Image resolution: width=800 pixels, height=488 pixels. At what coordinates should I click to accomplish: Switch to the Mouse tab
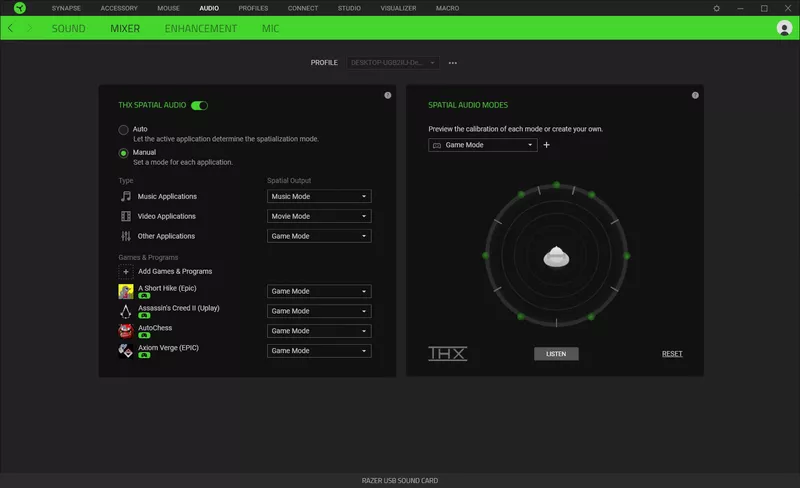pyautogui.click(x=168, y=8)
